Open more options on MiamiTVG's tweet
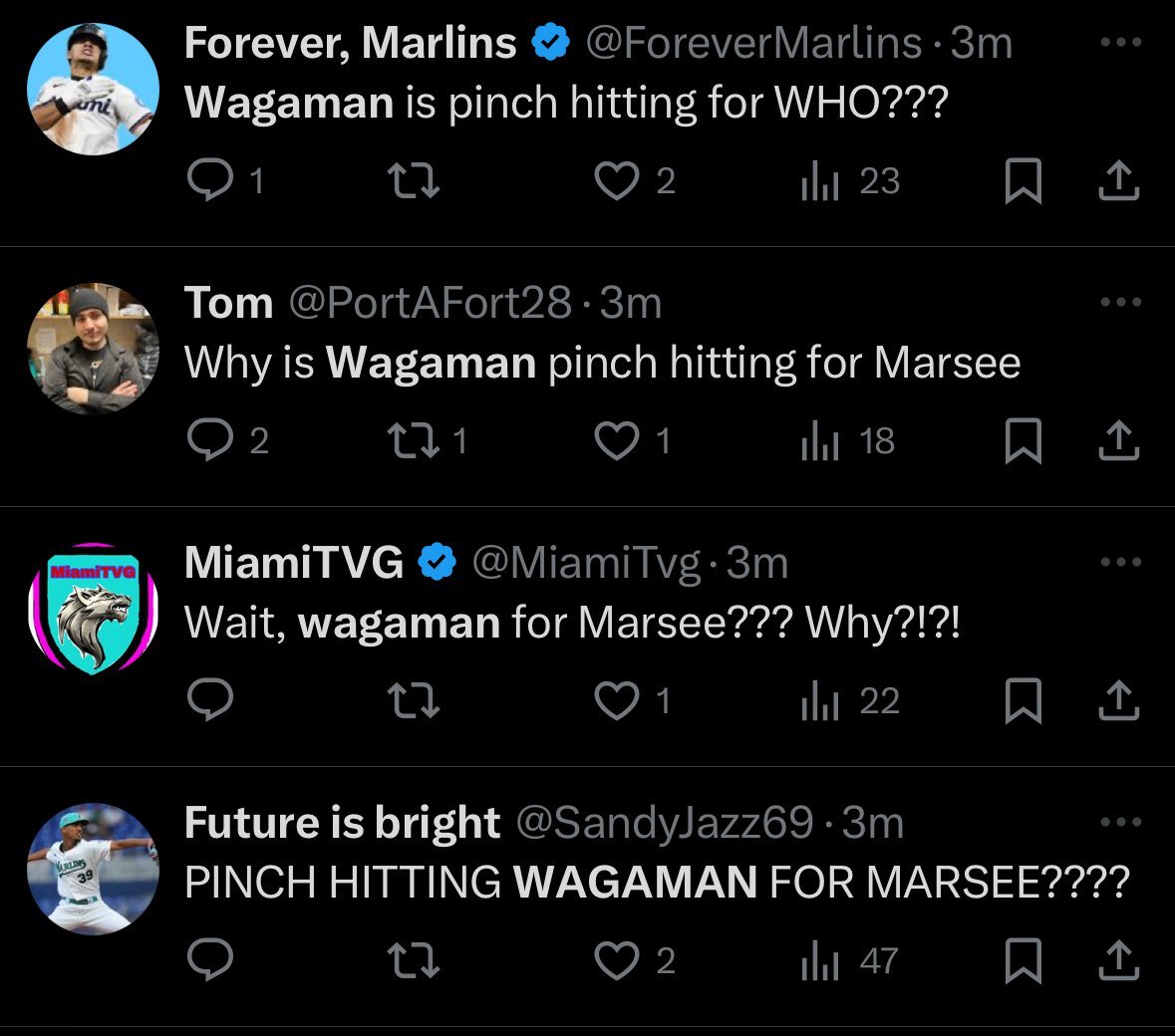This screenshot has width=1175, height=1036. (1120, 562)
